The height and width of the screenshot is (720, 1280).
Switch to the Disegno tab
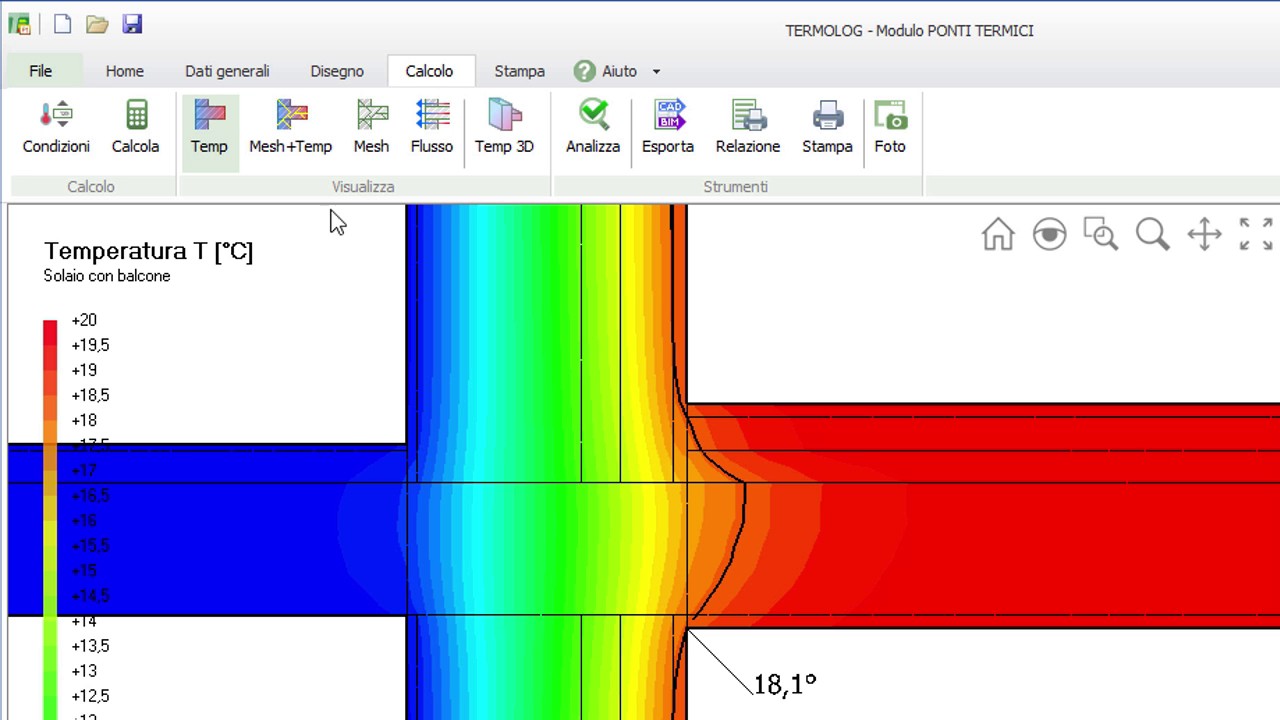click(337, 71)
